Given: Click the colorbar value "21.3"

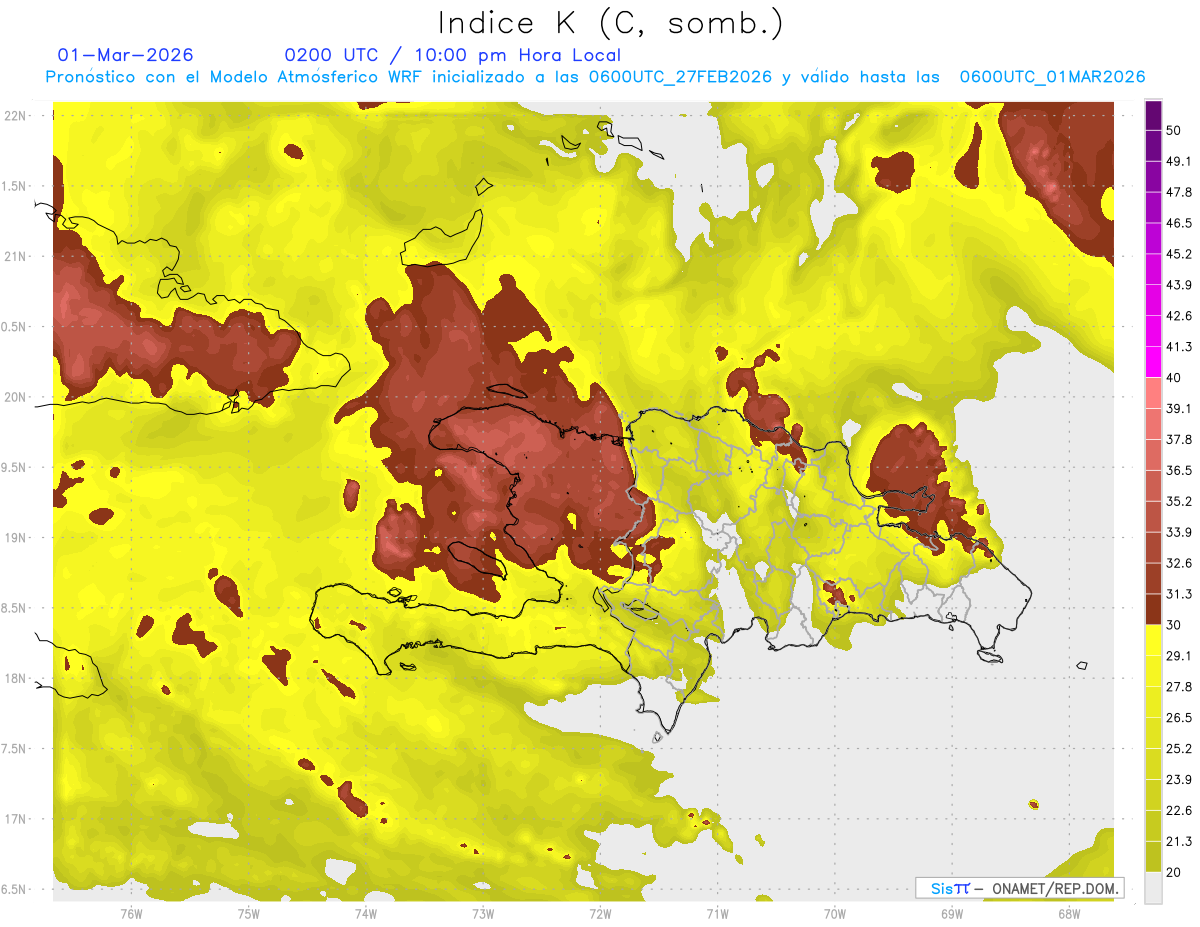Looking at the screenshot, I should coord(1178,842).
